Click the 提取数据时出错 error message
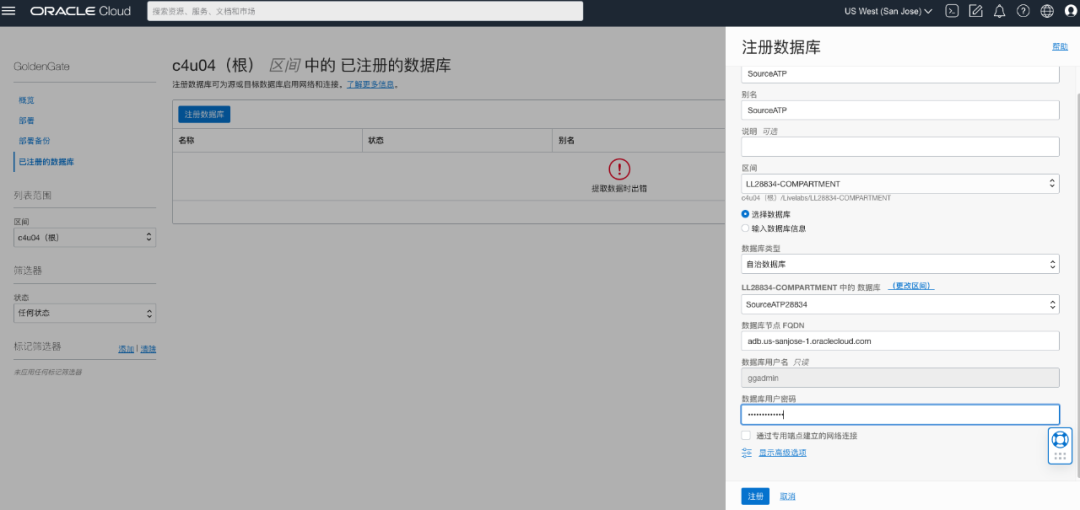The image size is (1080, 510). click(619, 188)
